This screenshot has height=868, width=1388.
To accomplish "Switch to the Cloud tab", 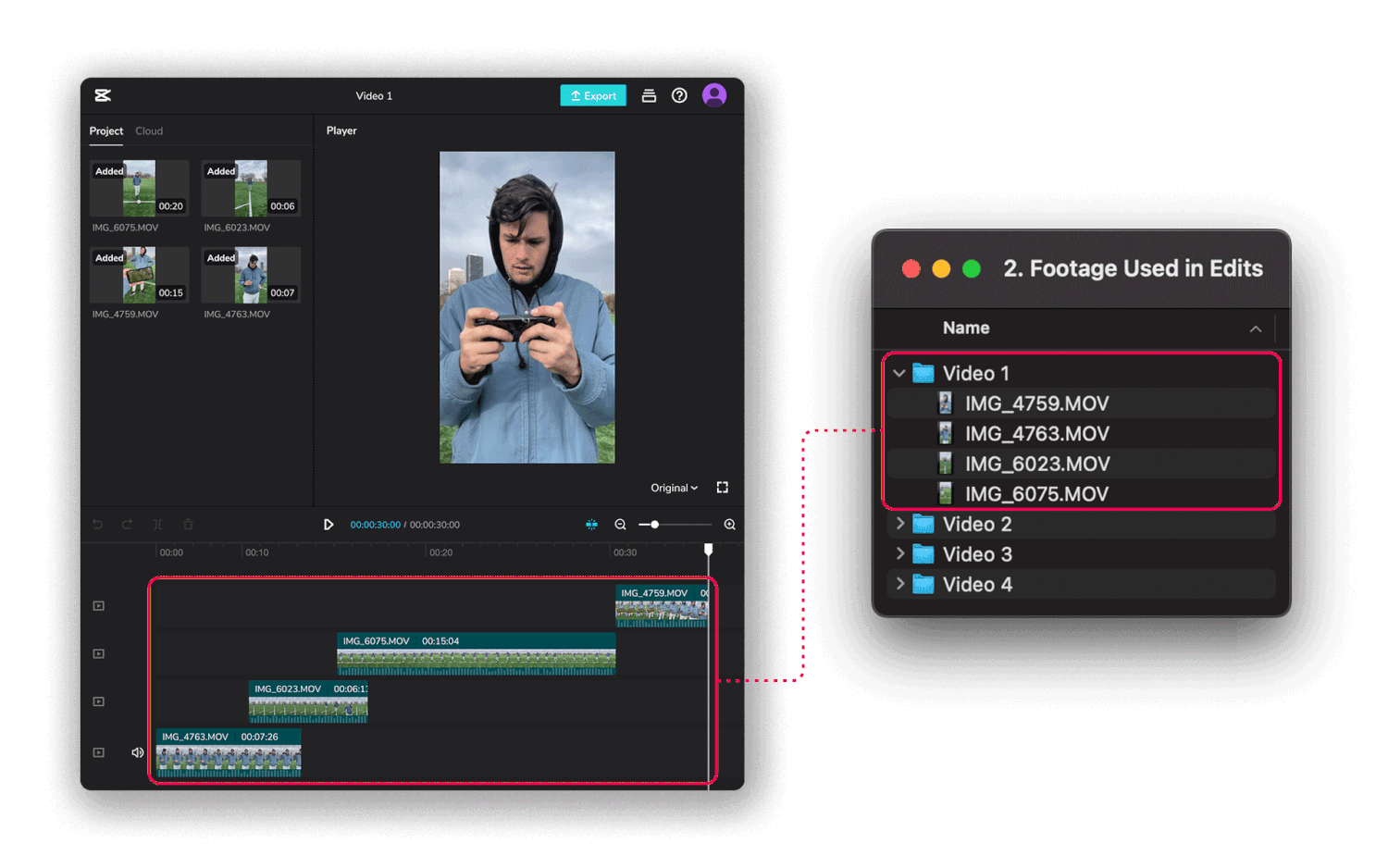I will pyautogui.click(x=149, y=130).
